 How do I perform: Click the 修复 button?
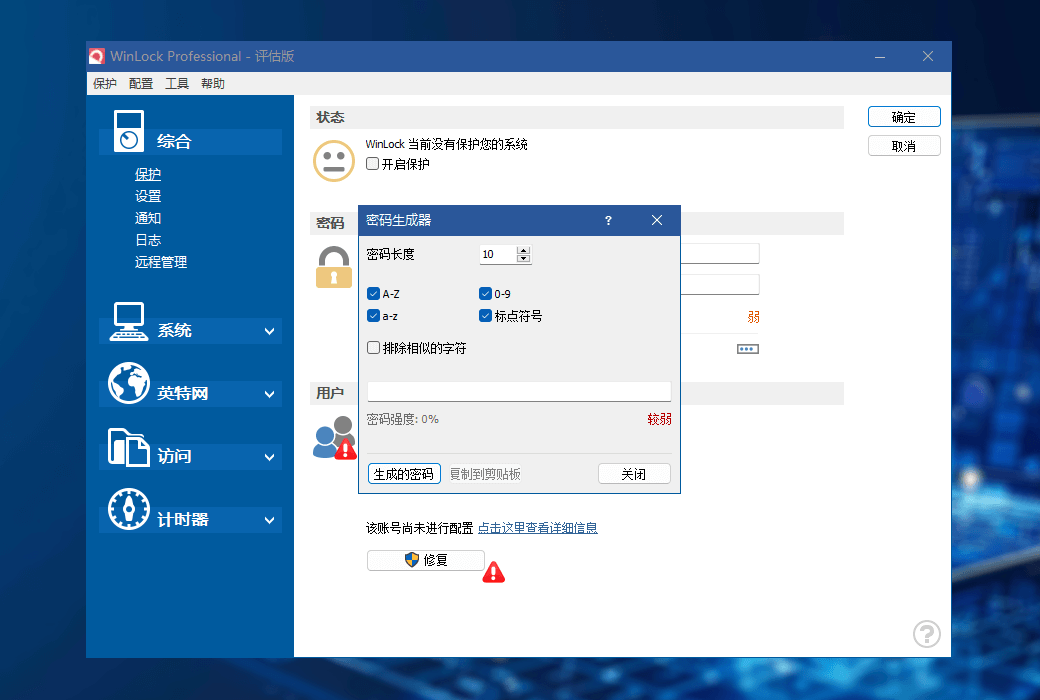426,560
